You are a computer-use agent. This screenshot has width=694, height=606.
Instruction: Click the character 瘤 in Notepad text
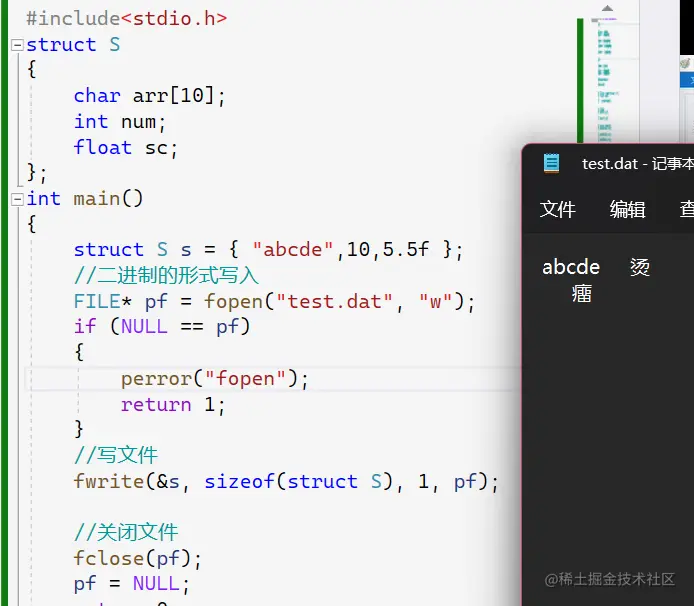click(581, 293)
